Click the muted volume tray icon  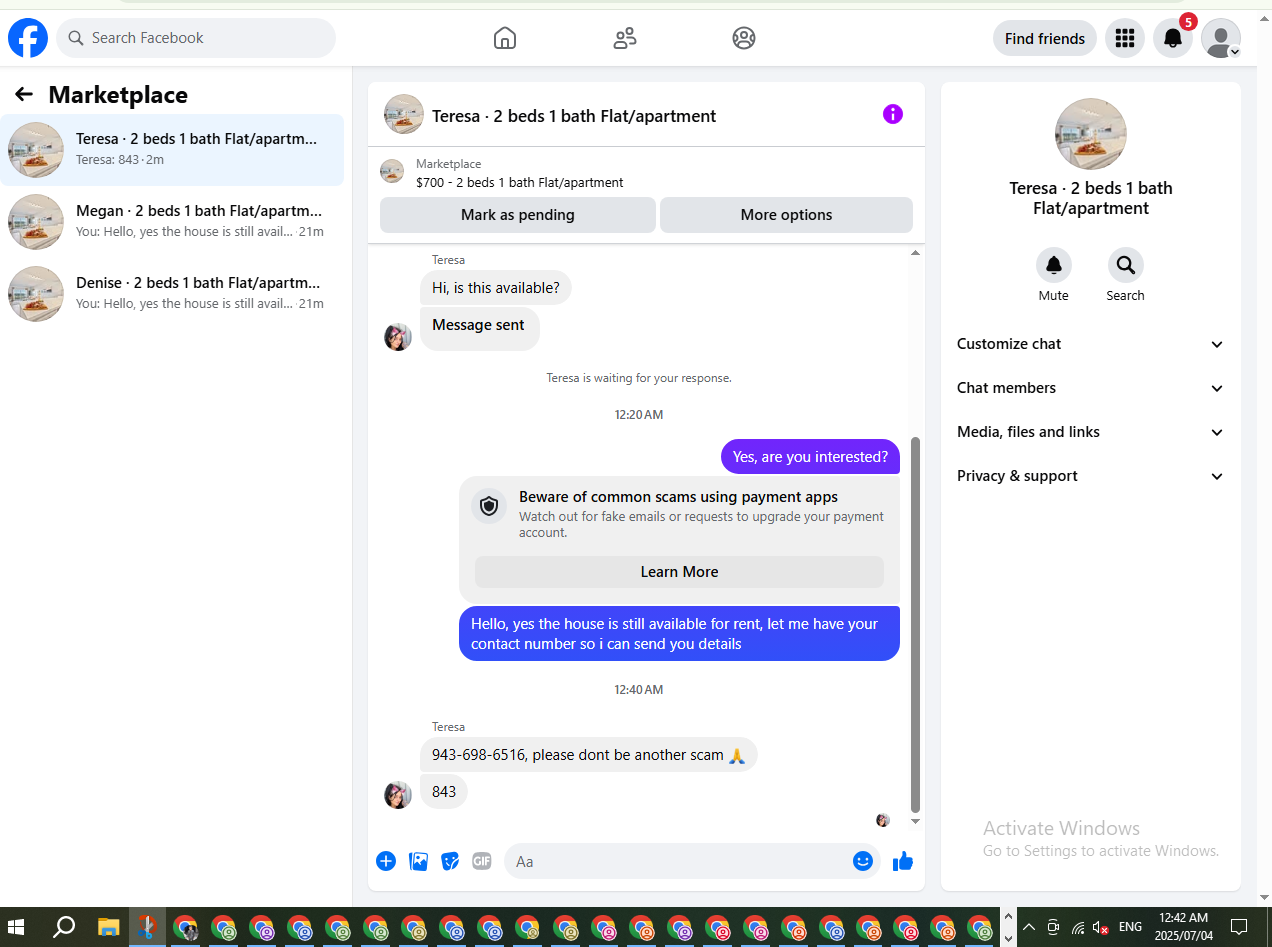point(1100,927)
